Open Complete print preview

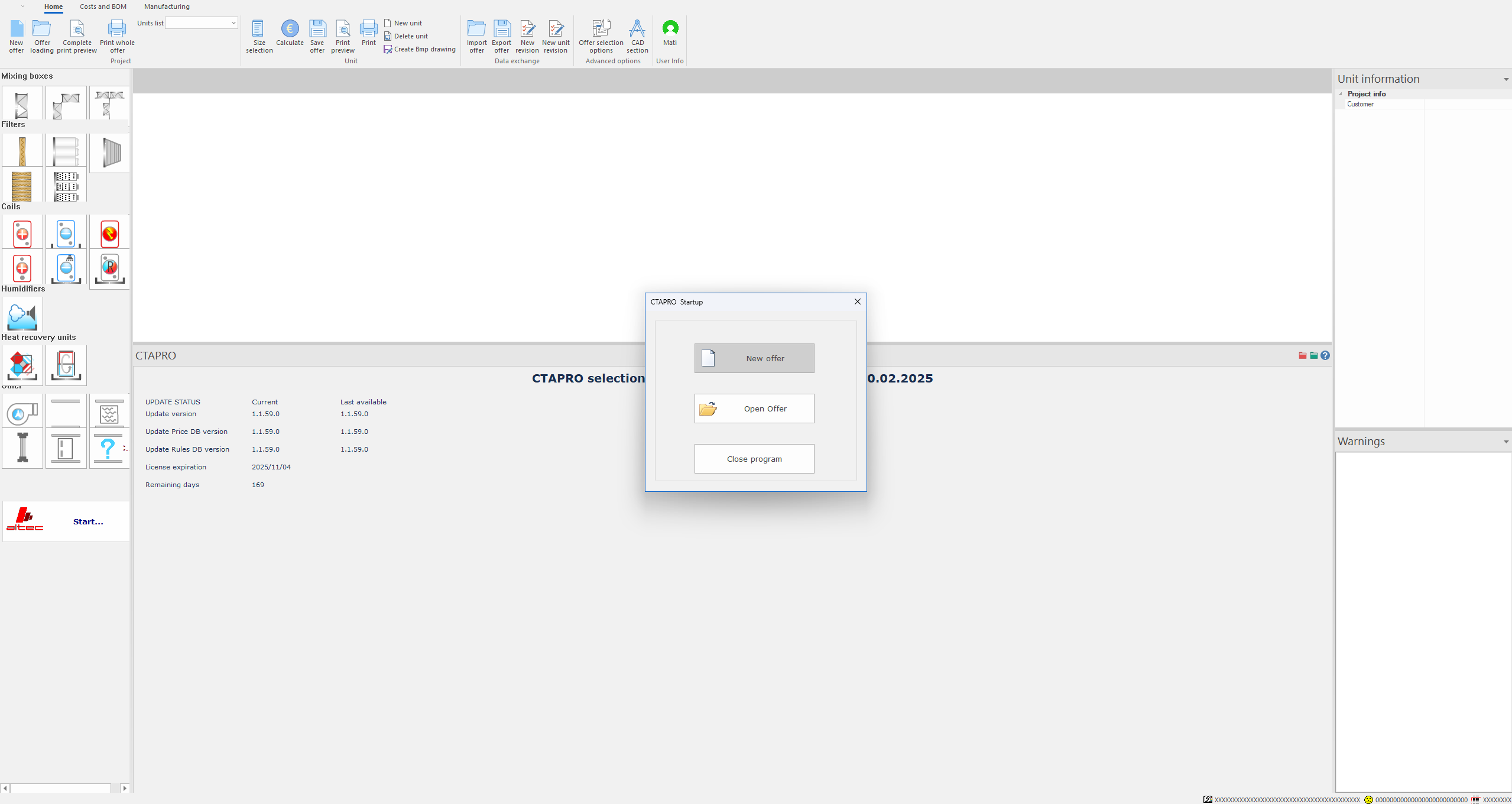[x=77, y=37]
